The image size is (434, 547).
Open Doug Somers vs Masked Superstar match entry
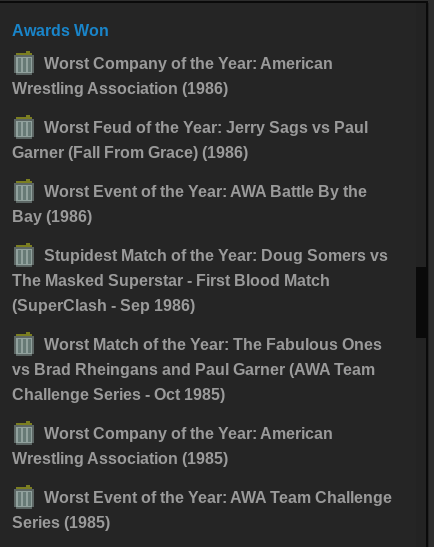click(200, 280)
